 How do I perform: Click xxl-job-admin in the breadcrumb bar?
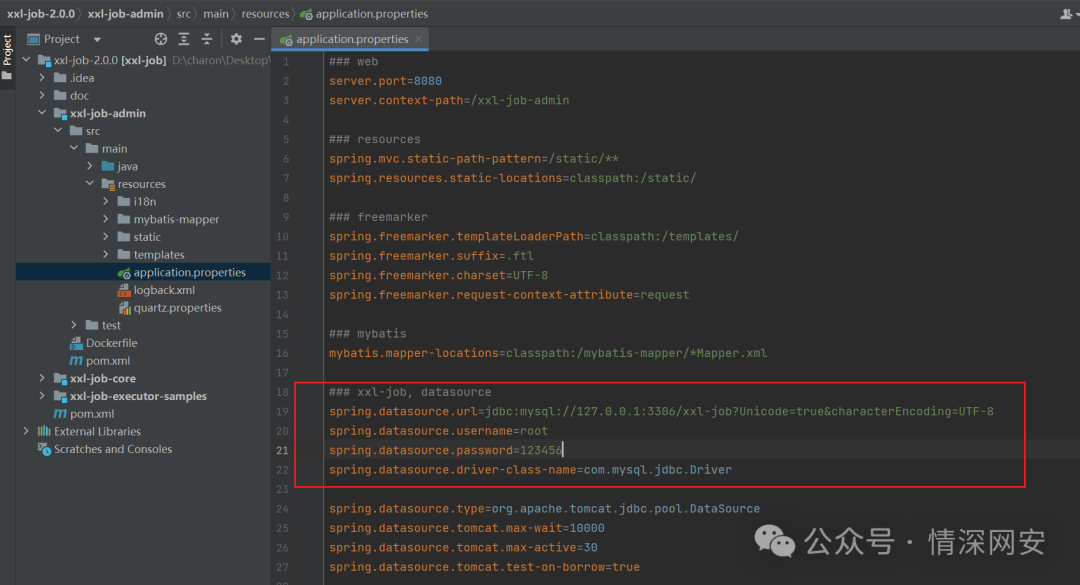[125, 14]
